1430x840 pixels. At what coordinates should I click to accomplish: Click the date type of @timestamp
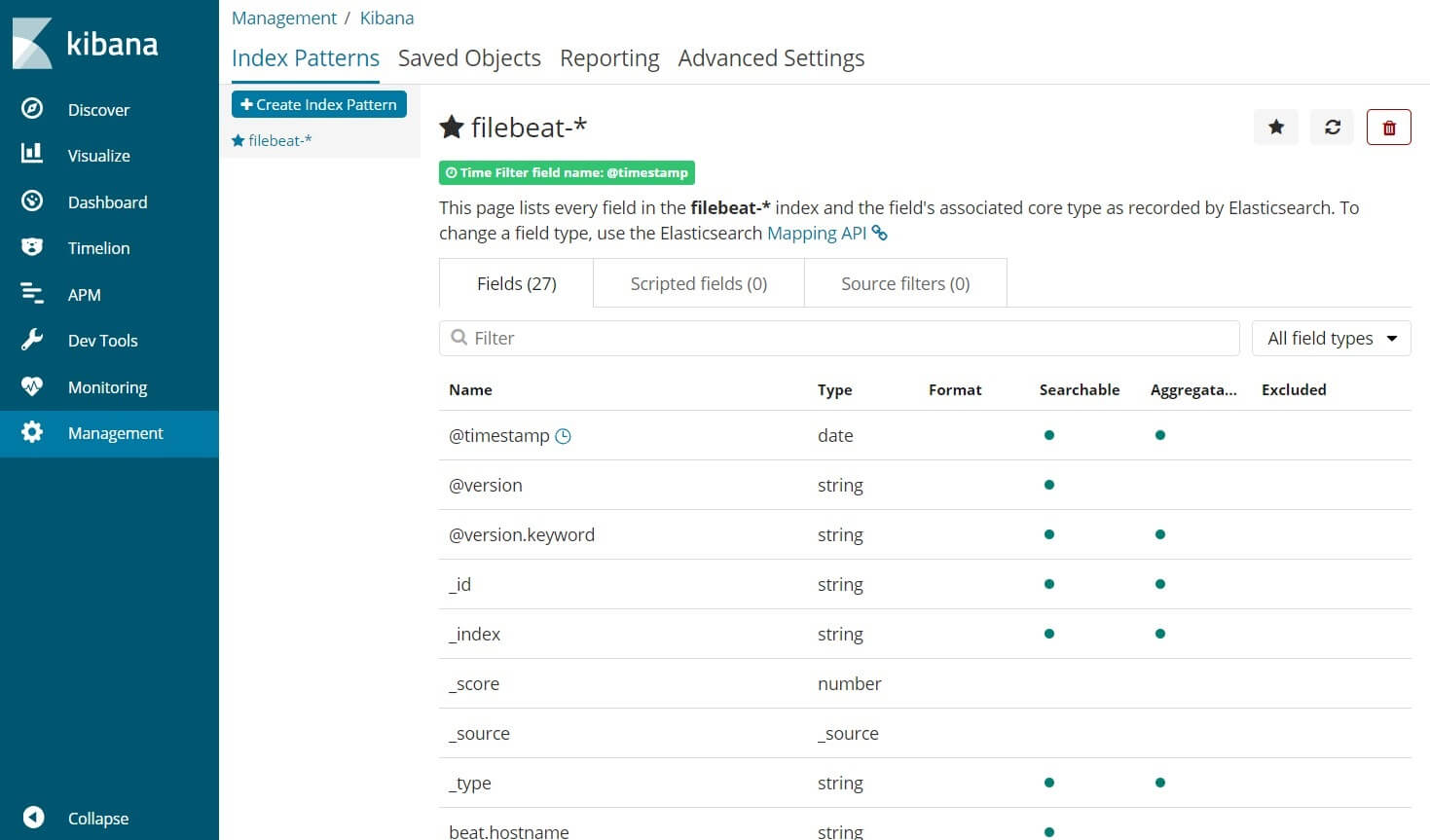835,436
